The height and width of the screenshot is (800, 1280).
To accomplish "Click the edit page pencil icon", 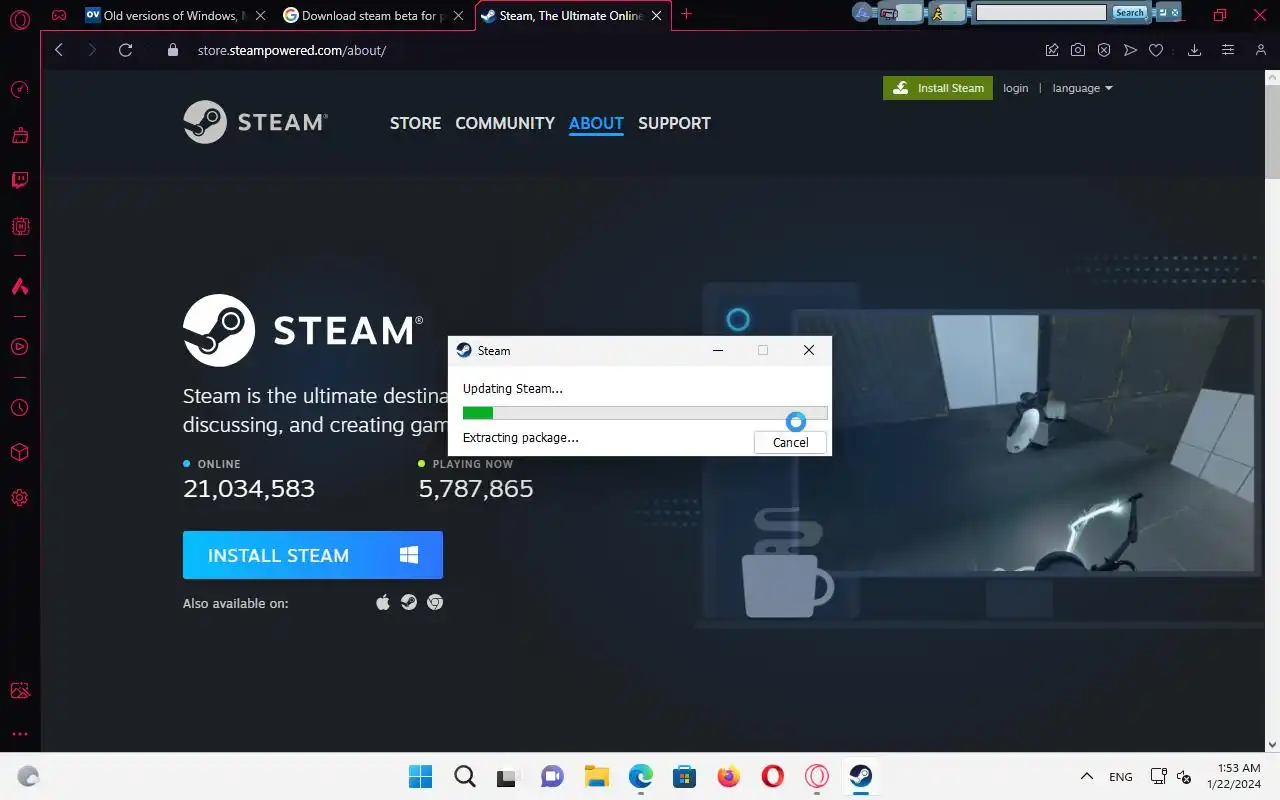I will (1052, 50).
